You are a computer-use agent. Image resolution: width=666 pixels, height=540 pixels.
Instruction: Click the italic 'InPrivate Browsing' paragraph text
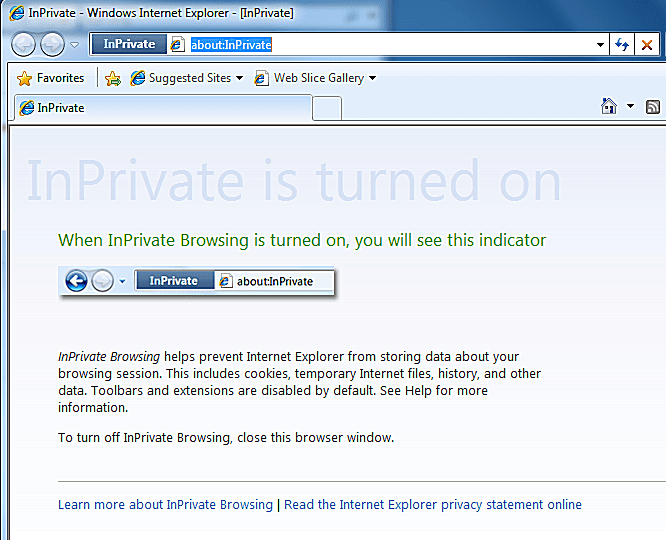click(x=109, y=356)
